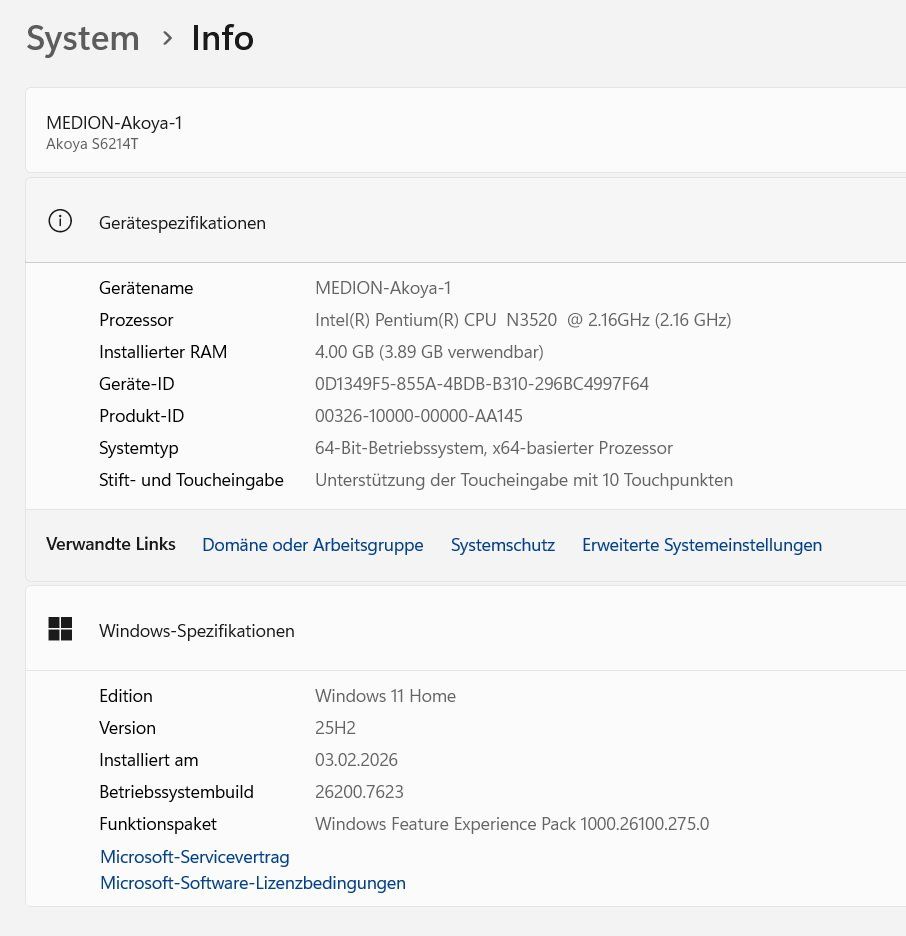Click the Stift- und Toucheingabe label
The height and width of the screenshot is (936, 906).
click(x=191, y=480)
